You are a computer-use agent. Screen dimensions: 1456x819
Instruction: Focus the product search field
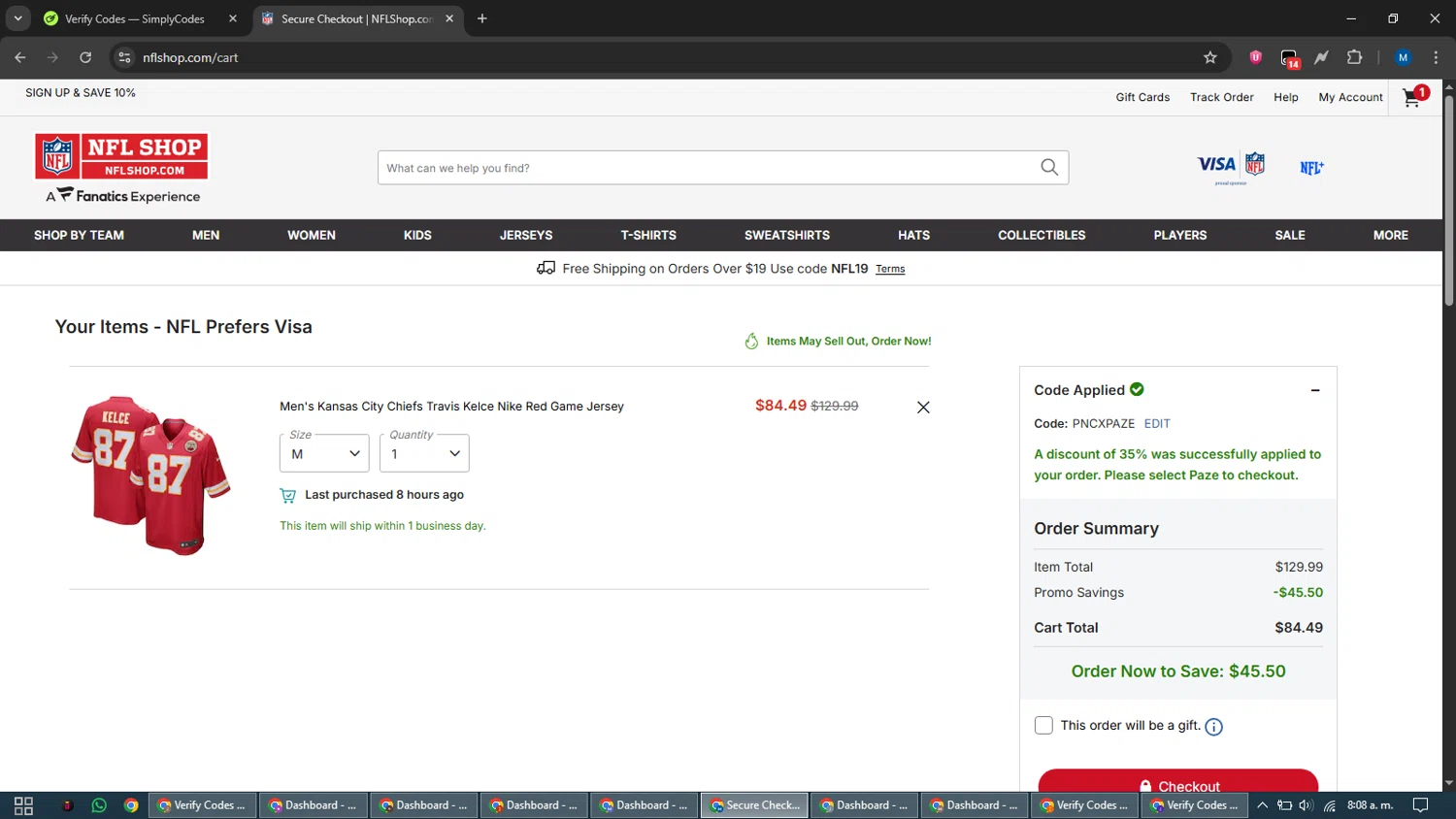tap(707, 168)
